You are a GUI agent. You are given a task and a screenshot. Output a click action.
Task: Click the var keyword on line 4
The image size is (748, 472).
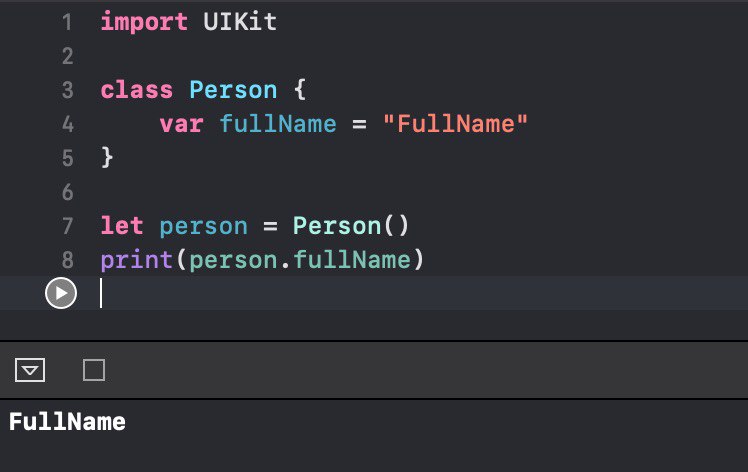(181, 124)
